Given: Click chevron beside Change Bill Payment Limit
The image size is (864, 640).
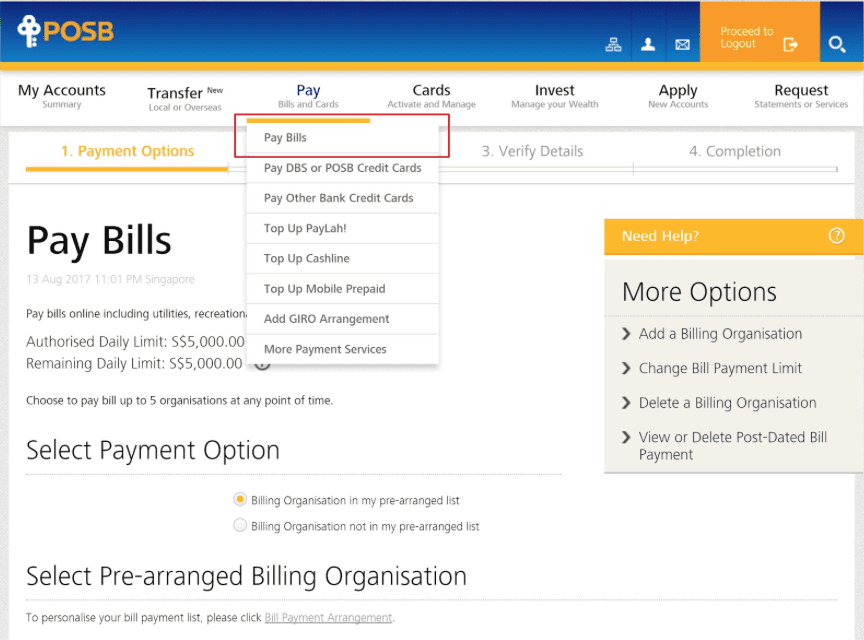Looking at the screenshot, I should coord(626,368).
